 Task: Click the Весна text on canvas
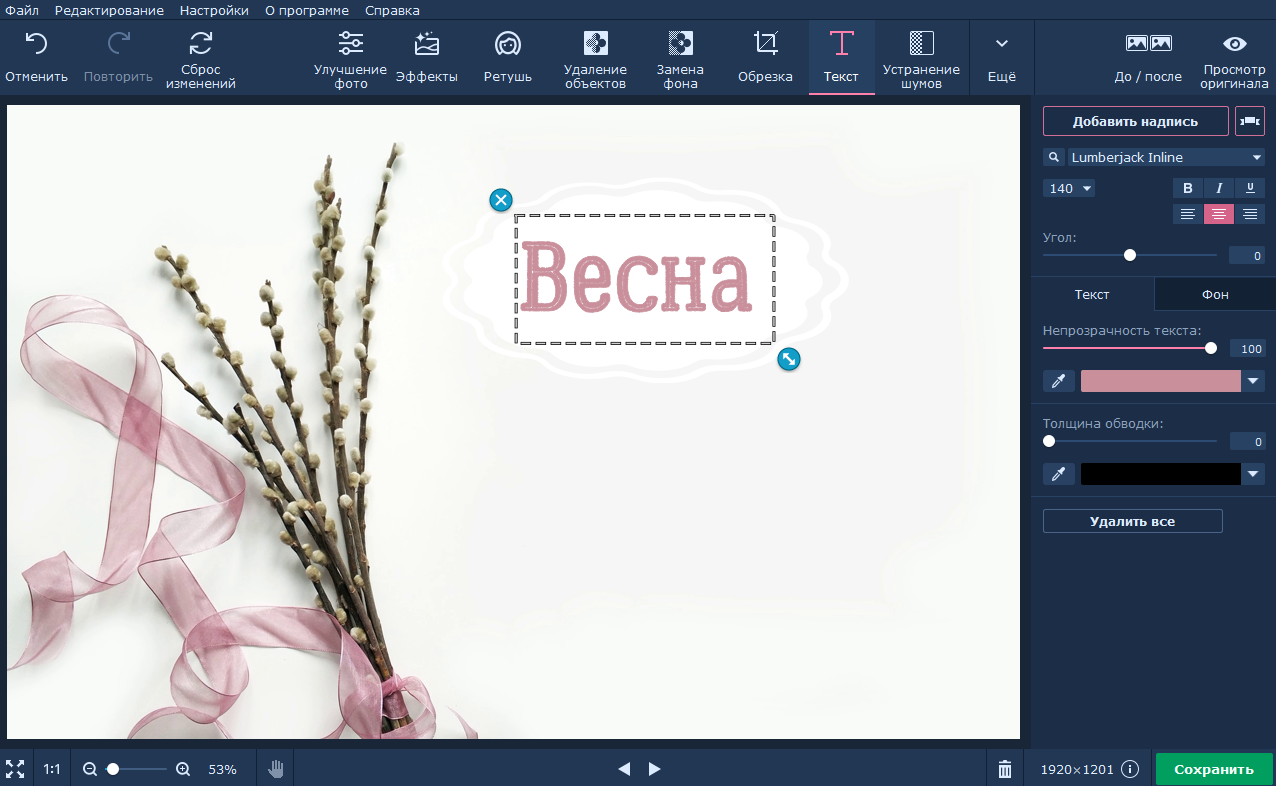(636, 277)
